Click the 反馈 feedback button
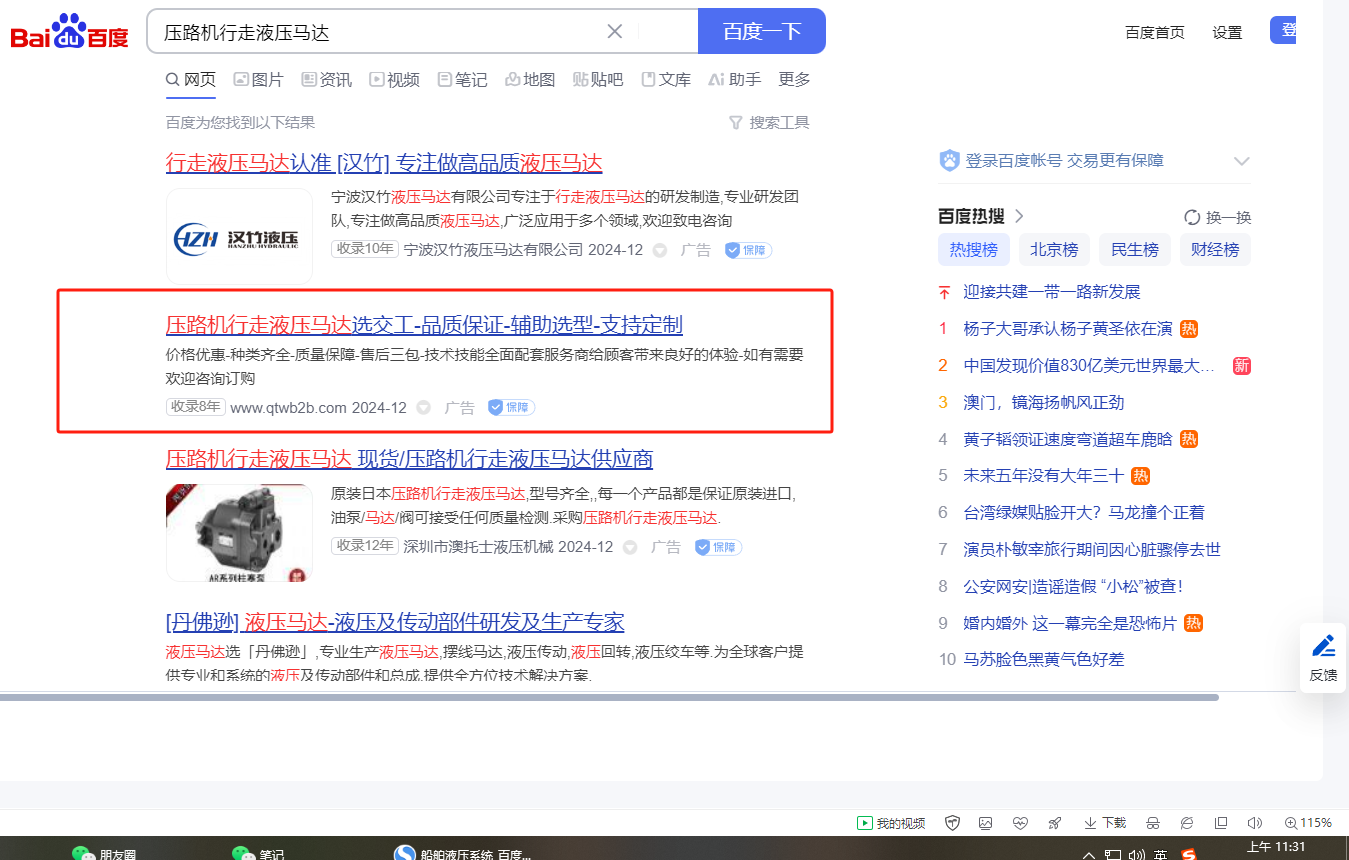Image resolution: width=1349 pixels, height=860 pixels. click(1323, 657)
